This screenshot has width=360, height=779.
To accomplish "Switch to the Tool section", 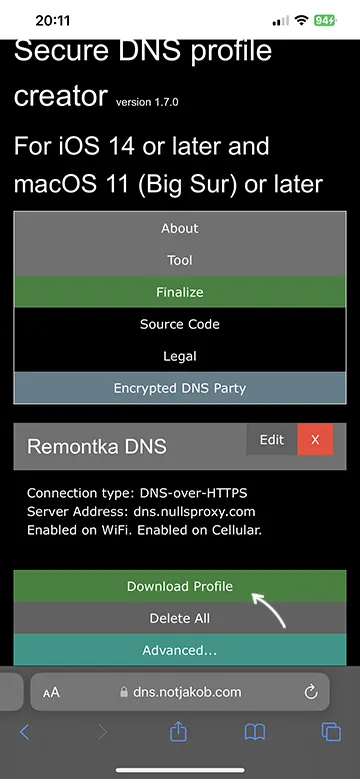I will tap(180, 260).
